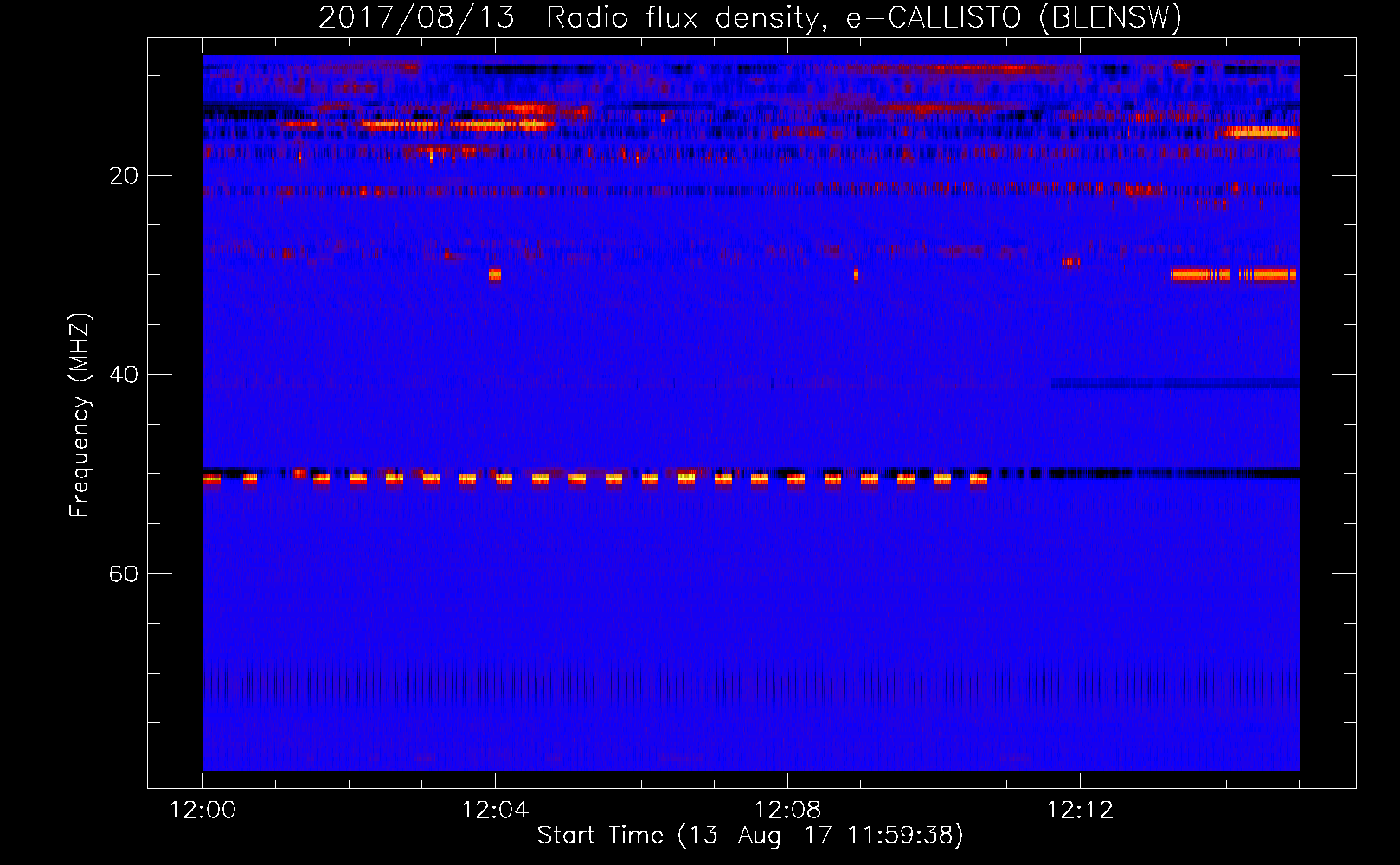Click the bright 30 MHz burst near 12:04
Image resolution: width=1400 pixels, height=865 pixels.
tap(495, 275)
